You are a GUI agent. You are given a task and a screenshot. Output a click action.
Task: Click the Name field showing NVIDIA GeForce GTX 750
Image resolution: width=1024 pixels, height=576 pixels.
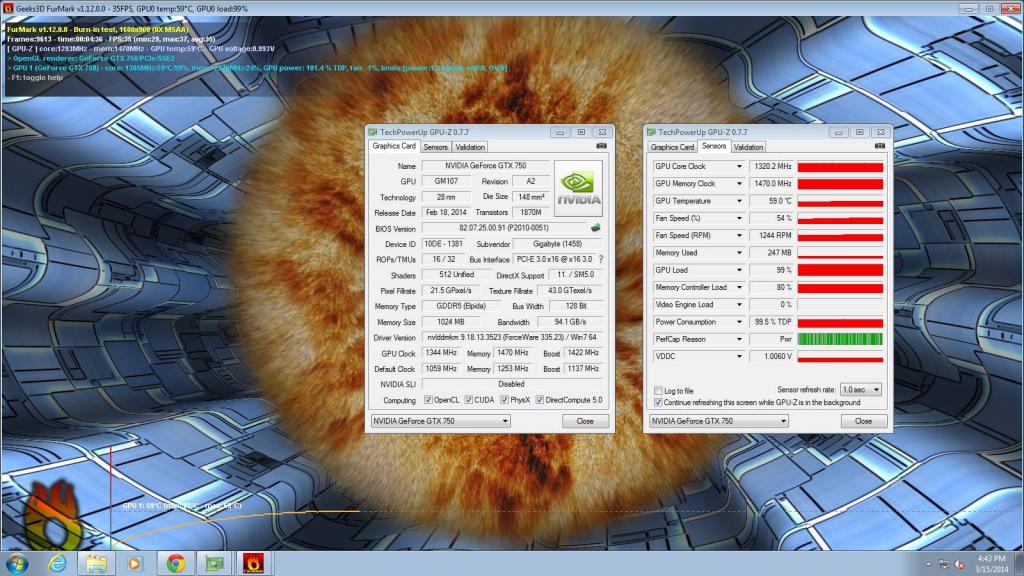coord(485,166)
